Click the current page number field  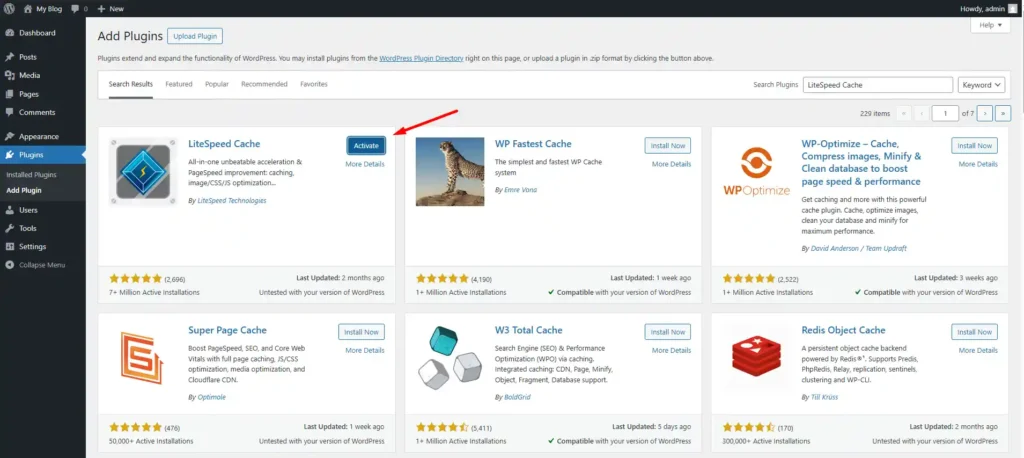[946, 113]
